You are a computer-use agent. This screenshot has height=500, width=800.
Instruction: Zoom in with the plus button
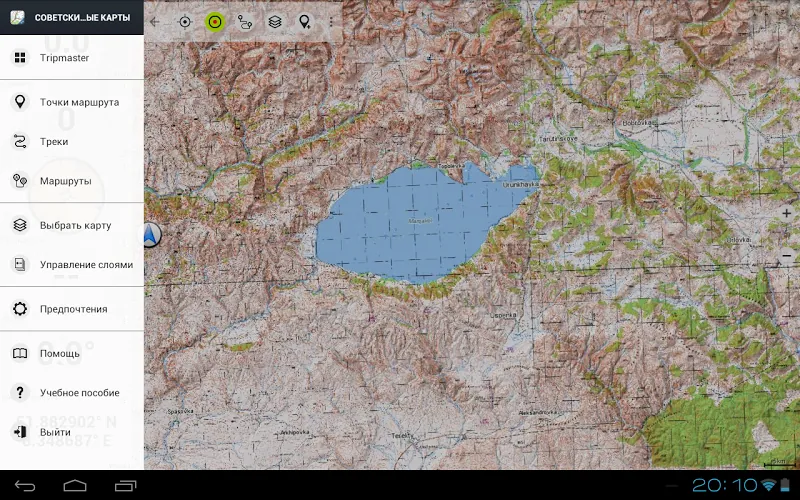[x=787, y=214]
